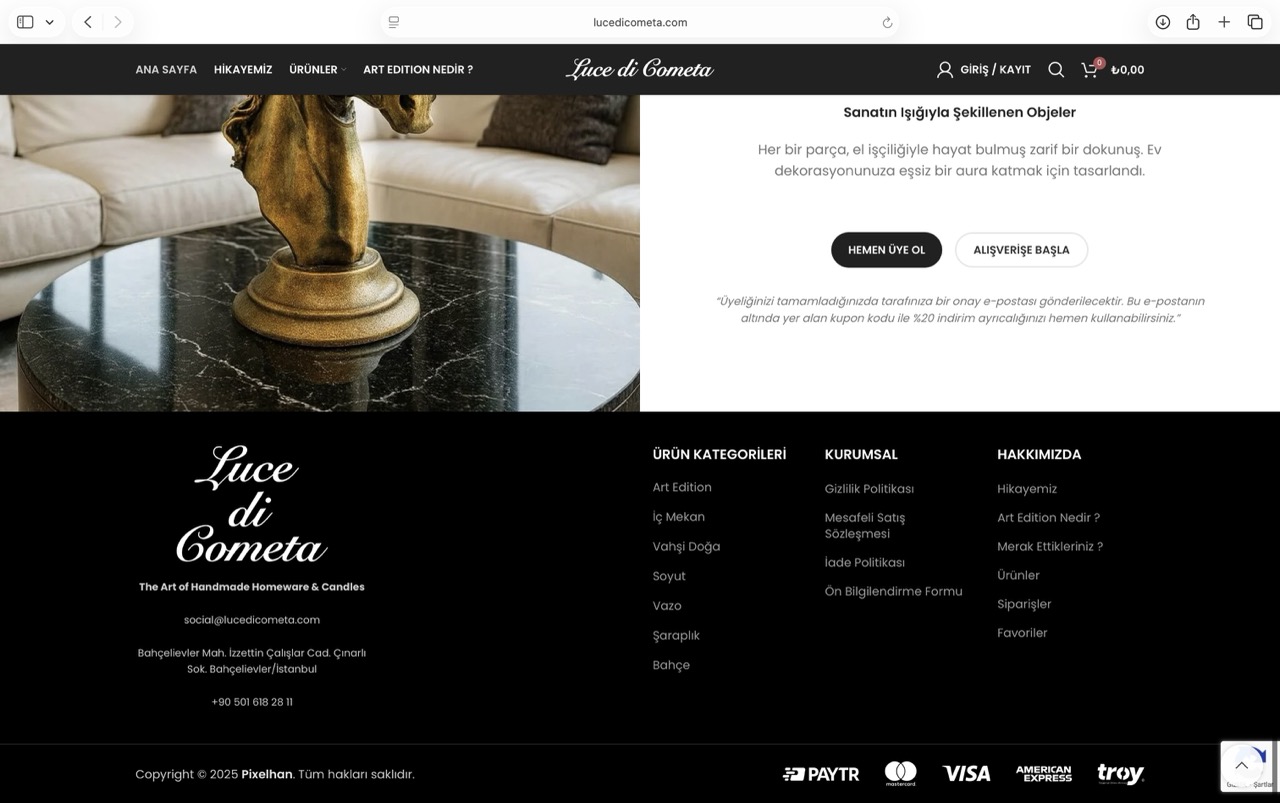Click the scroll-to-top arrow button
1280x803 pixels.
point(1241,766)
